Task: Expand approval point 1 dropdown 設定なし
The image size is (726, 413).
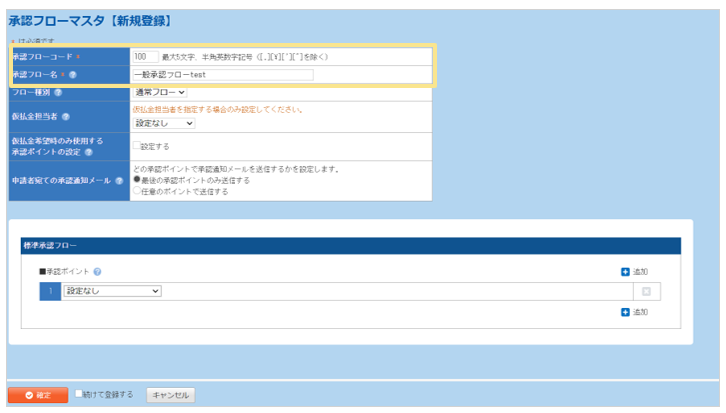Action: click(112, 291)
